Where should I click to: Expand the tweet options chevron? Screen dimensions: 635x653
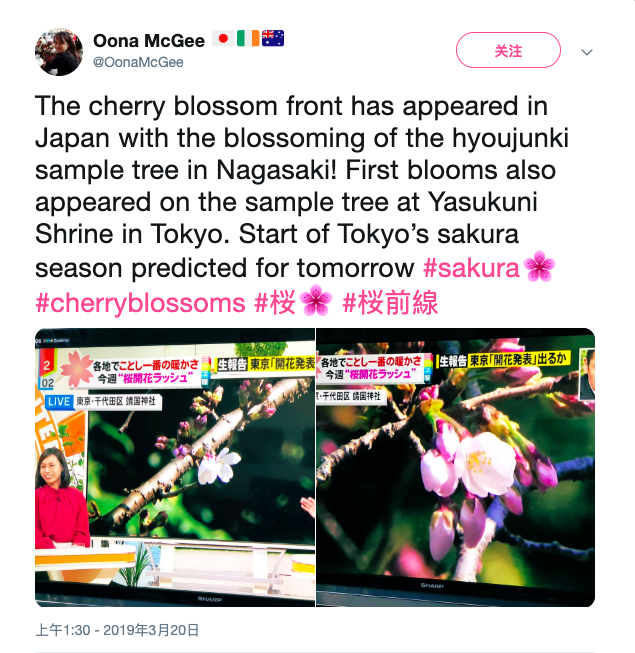pyautogui.click(x=587, y=52)
